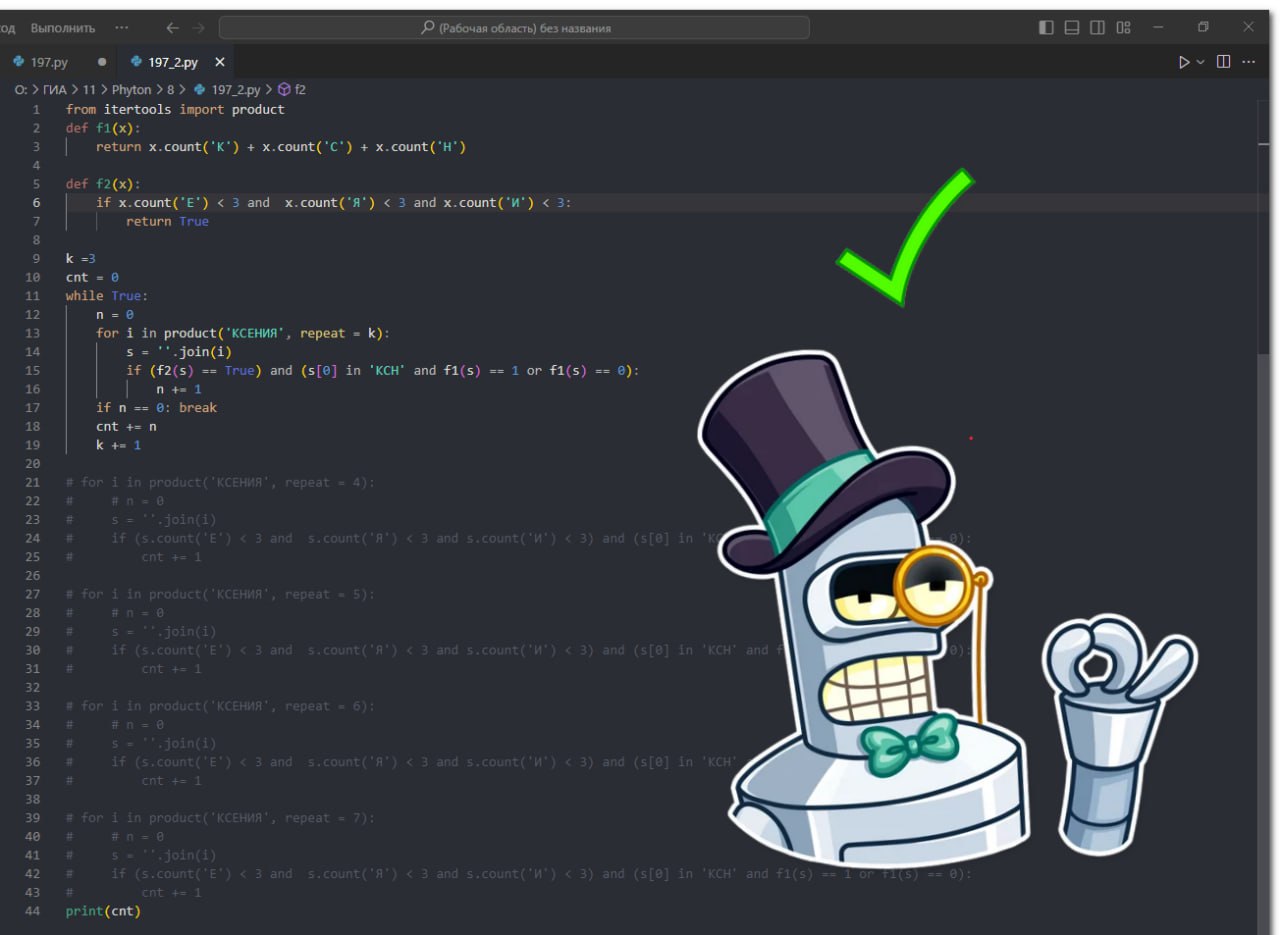This screenshot has width=1280, height=935.
Task: Toggle the primary sidebar layout icon
Action: pos(1046,28)
